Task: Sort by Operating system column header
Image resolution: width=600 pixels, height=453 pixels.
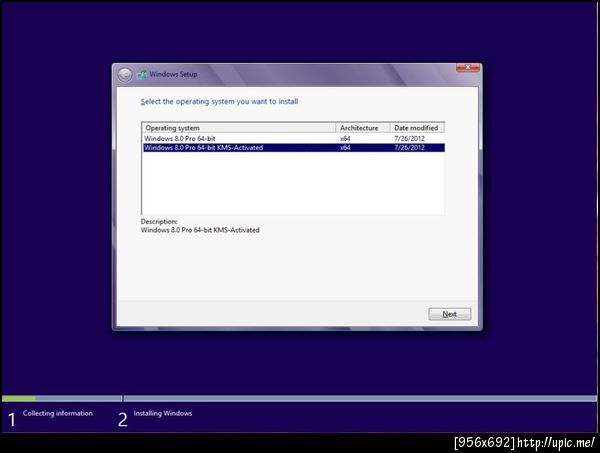Action: [x=239, y=128]
